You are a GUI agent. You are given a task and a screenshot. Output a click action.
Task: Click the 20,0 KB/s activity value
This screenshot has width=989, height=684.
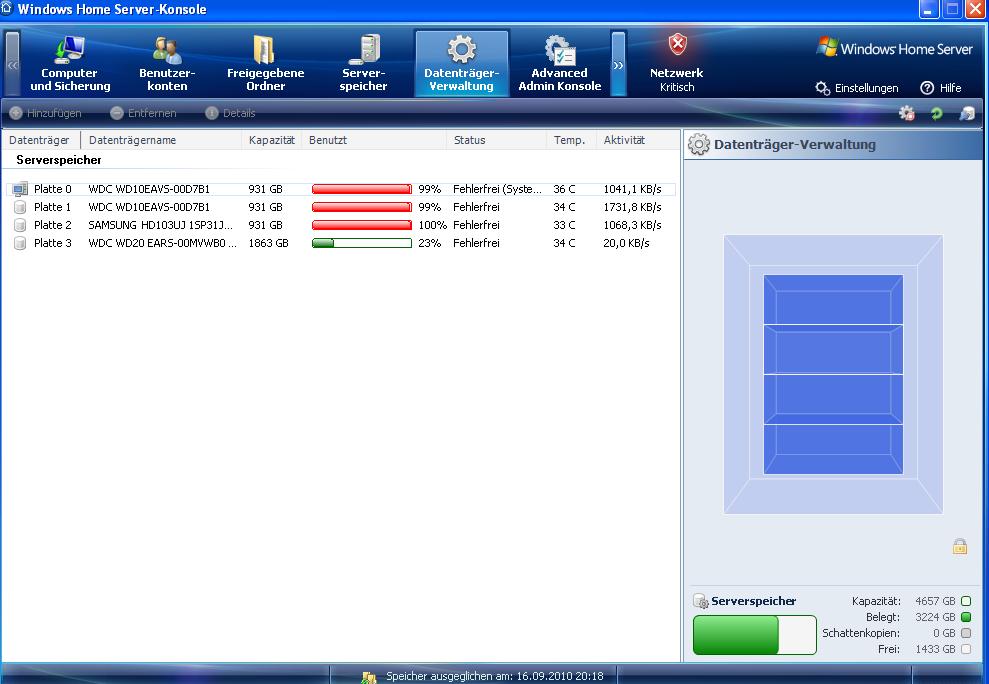(626, 243)
